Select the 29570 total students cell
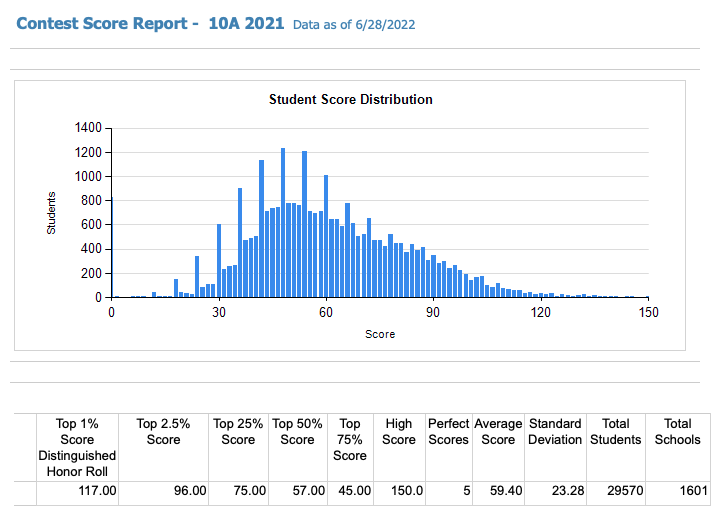Screen dimensions: 724x516 pyautogui.click(x=615, y=493)
